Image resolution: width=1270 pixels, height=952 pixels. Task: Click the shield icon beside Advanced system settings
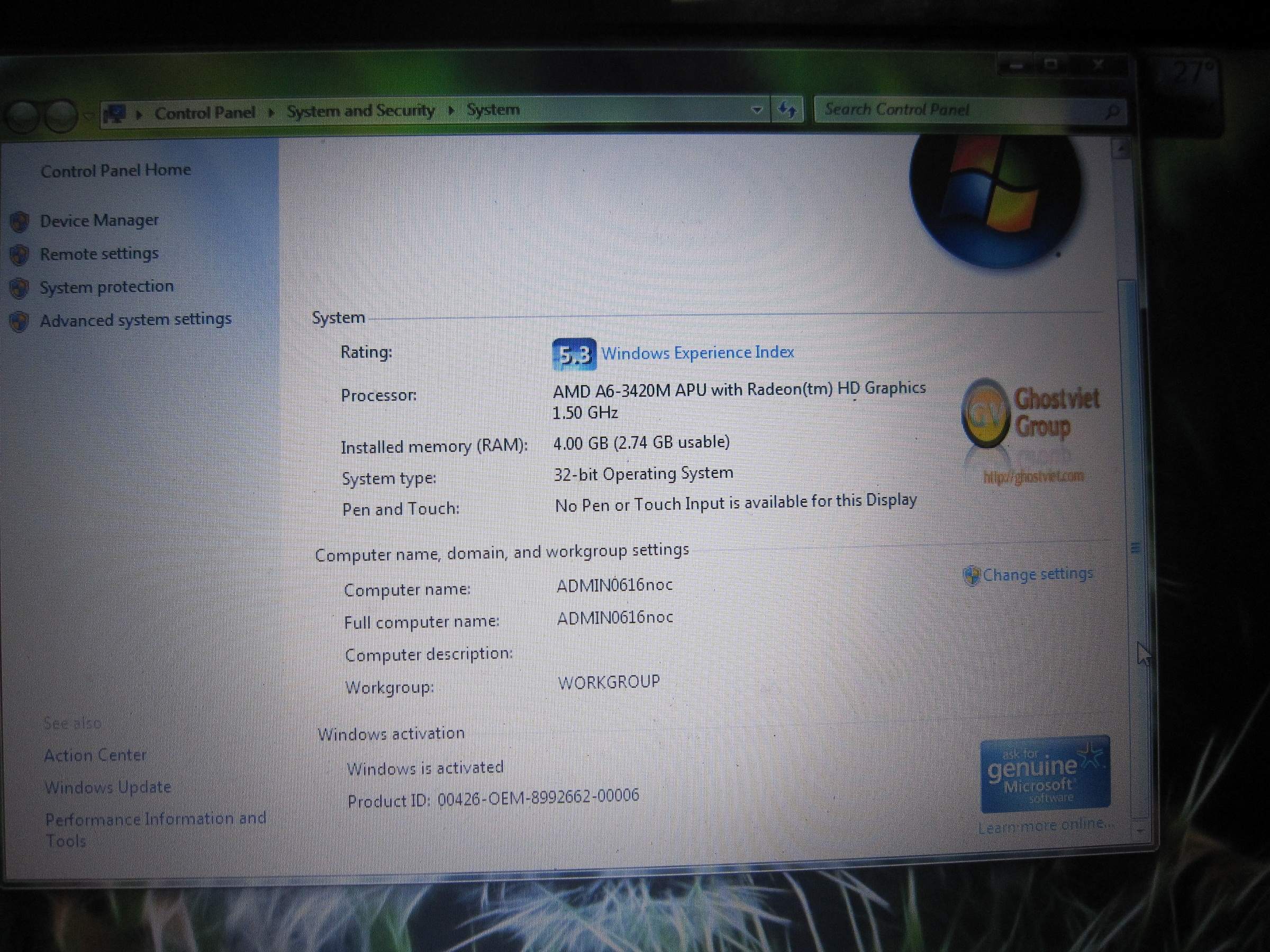pos(20,322)
